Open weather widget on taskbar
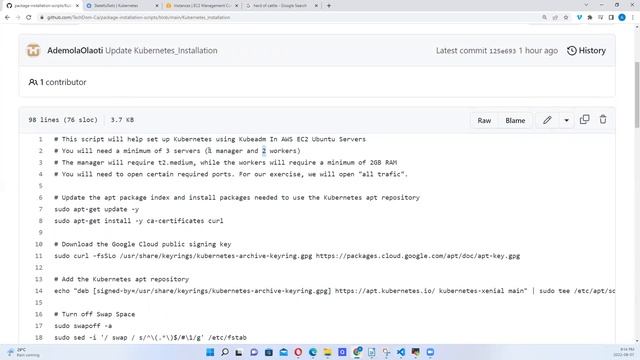This screenshot has width=640, height=360. (x=23, y=352)
